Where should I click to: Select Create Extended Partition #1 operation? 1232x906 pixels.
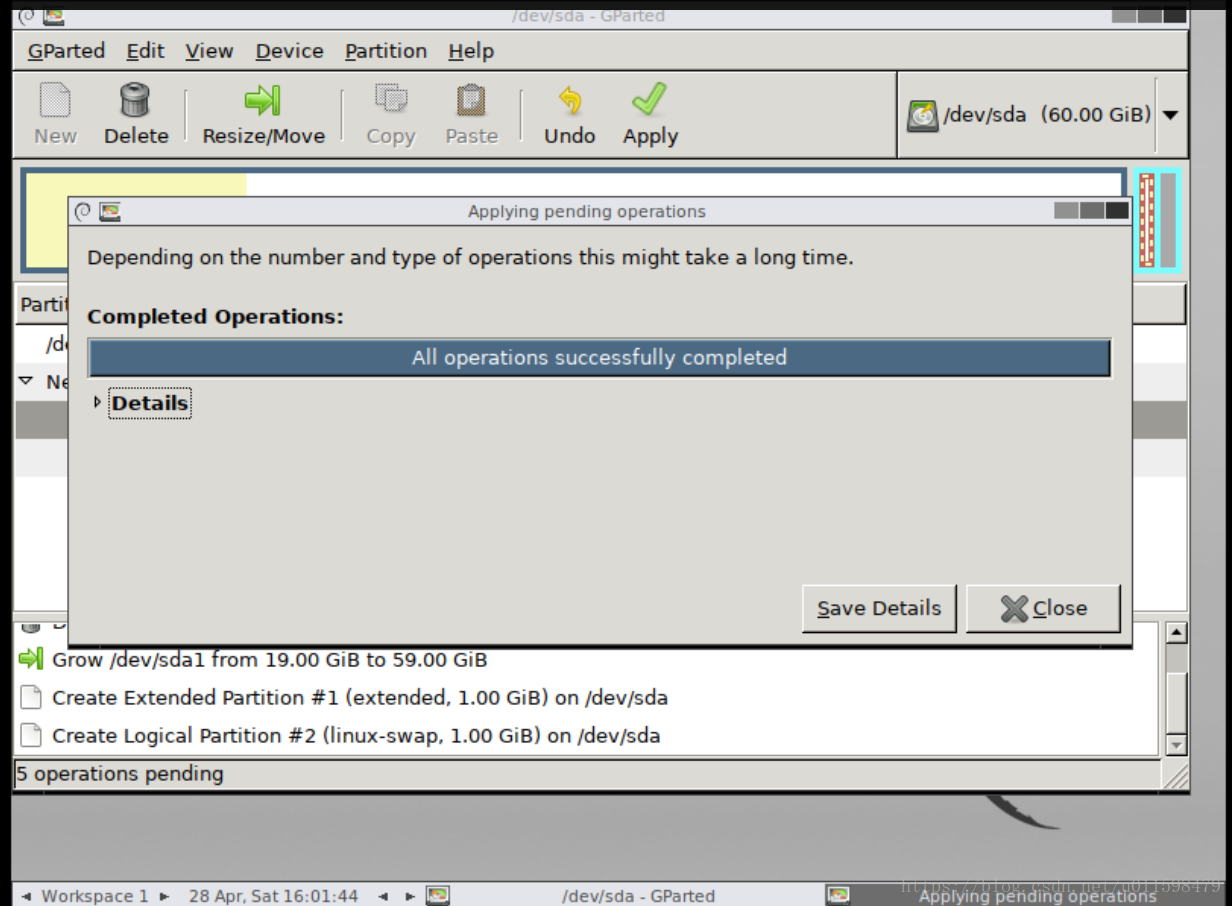point(360,698)
